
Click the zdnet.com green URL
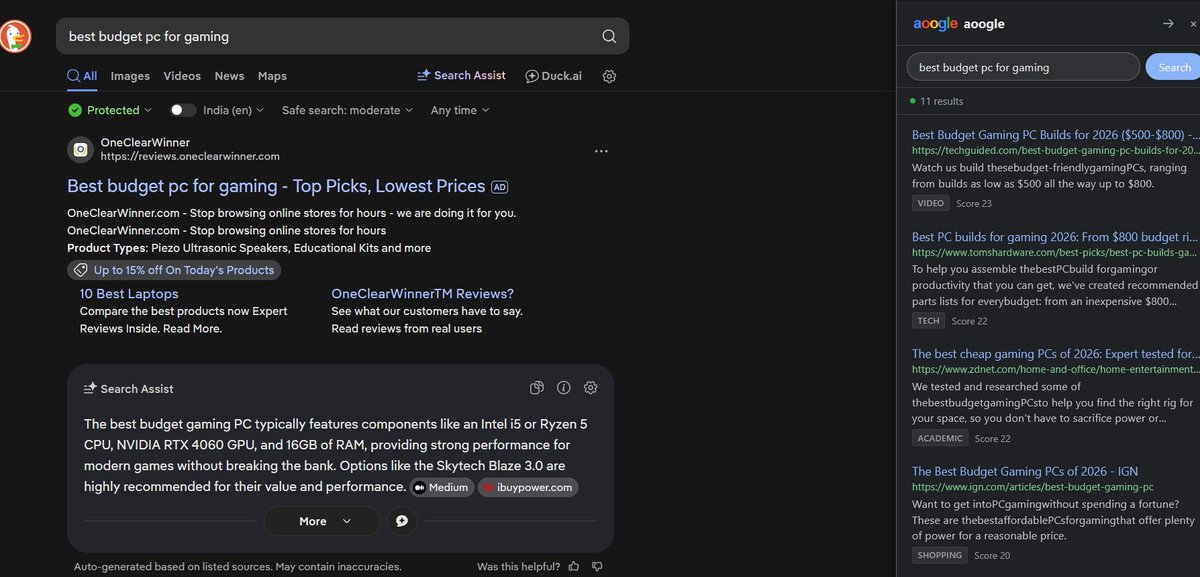(1054, 370)
